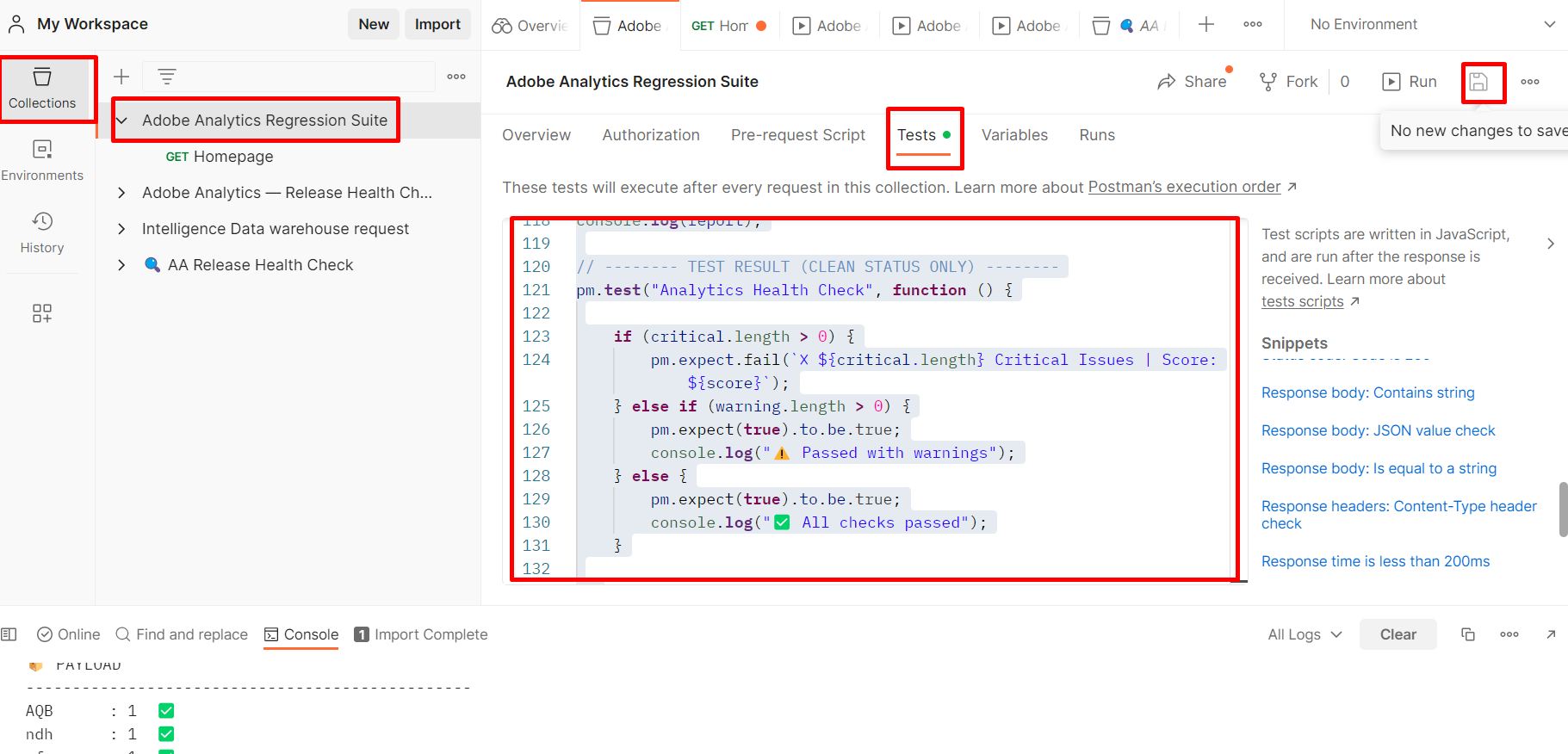Open the tests scripts documentation link
The width and height of the screenshot is (1568, 754).
(1302, 301)
